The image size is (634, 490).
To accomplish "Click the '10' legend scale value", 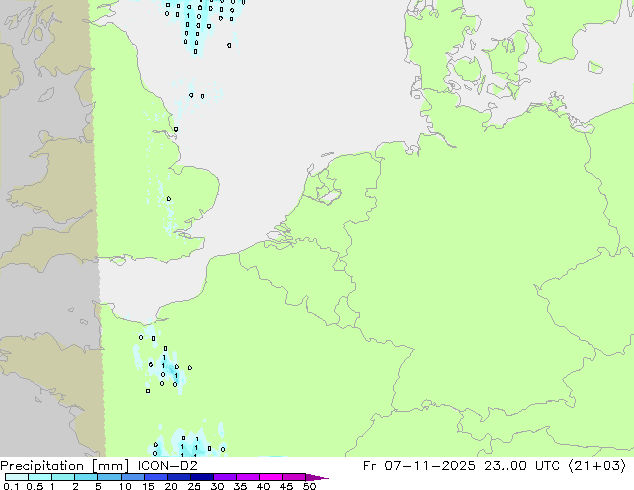I will (125, 486).
